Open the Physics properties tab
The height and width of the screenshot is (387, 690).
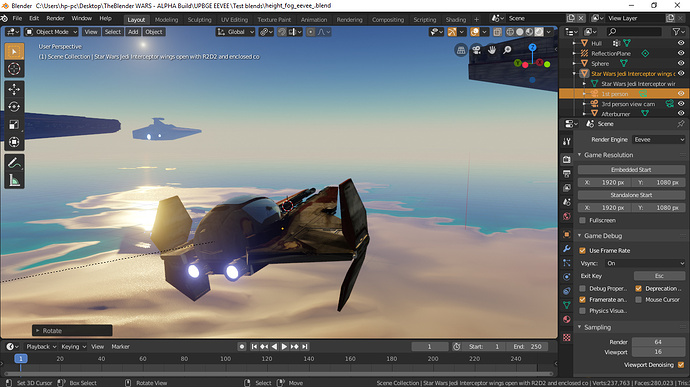point(567,277)
